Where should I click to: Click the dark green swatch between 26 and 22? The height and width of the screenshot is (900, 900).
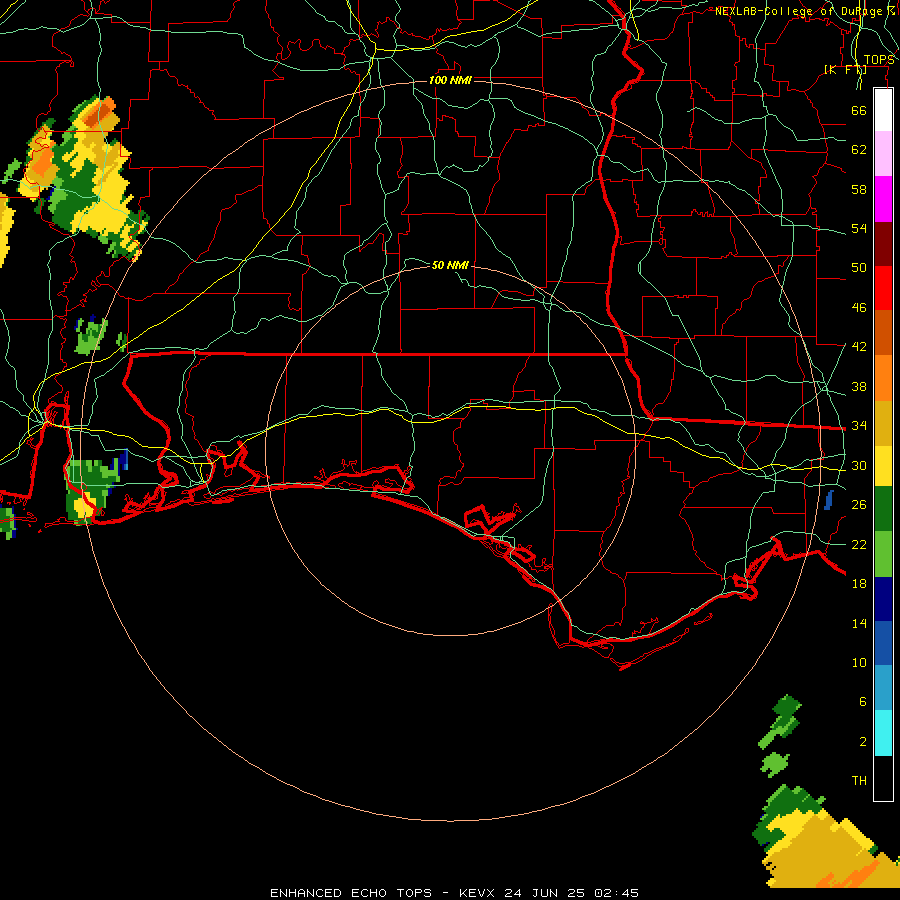click(883, 509)
